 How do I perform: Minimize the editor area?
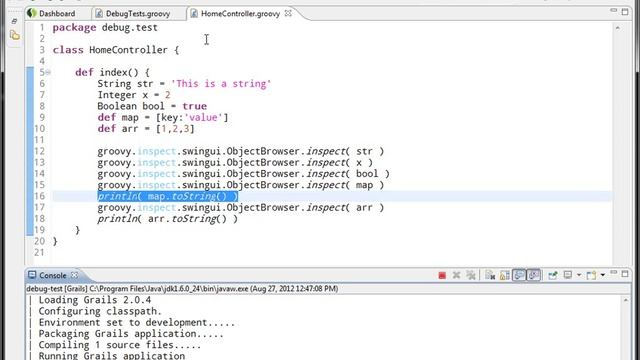pos(613,11)
